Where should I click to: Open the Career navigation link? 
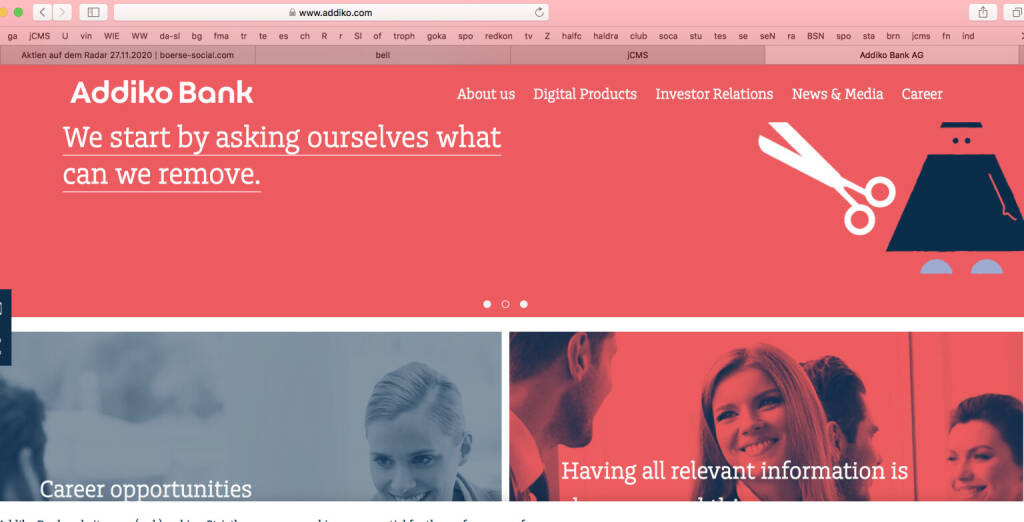click(922, 94)
